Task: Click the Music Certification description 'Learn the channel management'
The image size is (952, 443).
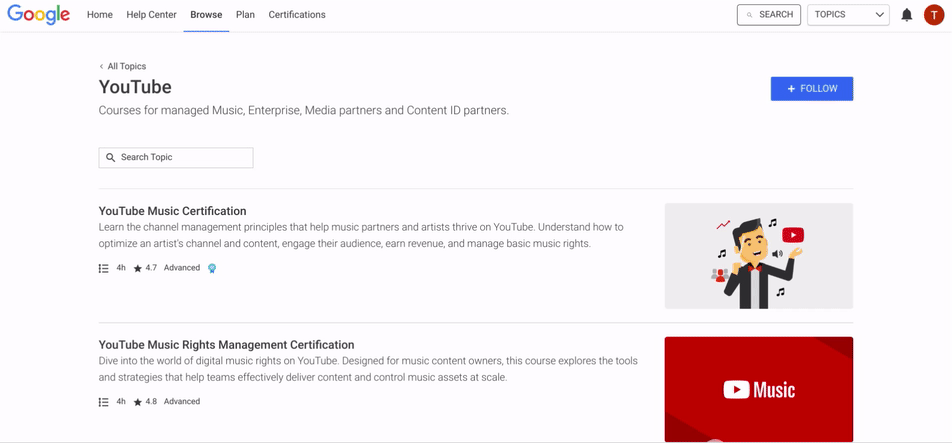Action: (x=361, y=235)
